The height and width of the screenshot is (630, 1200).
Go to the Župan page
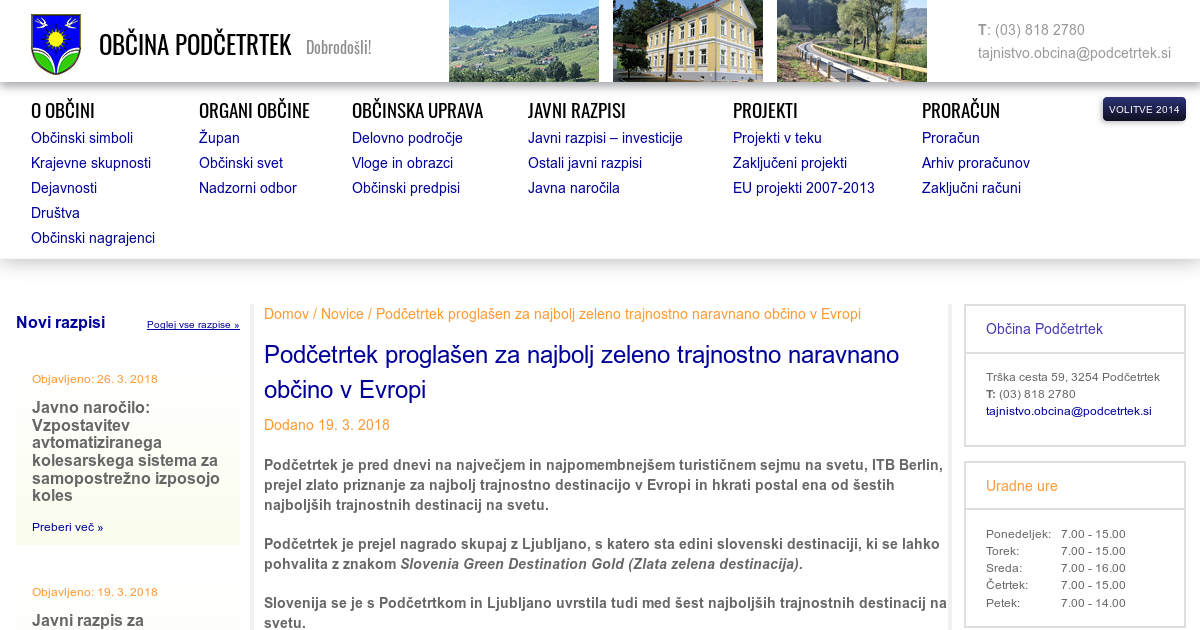tap(219, 138)
